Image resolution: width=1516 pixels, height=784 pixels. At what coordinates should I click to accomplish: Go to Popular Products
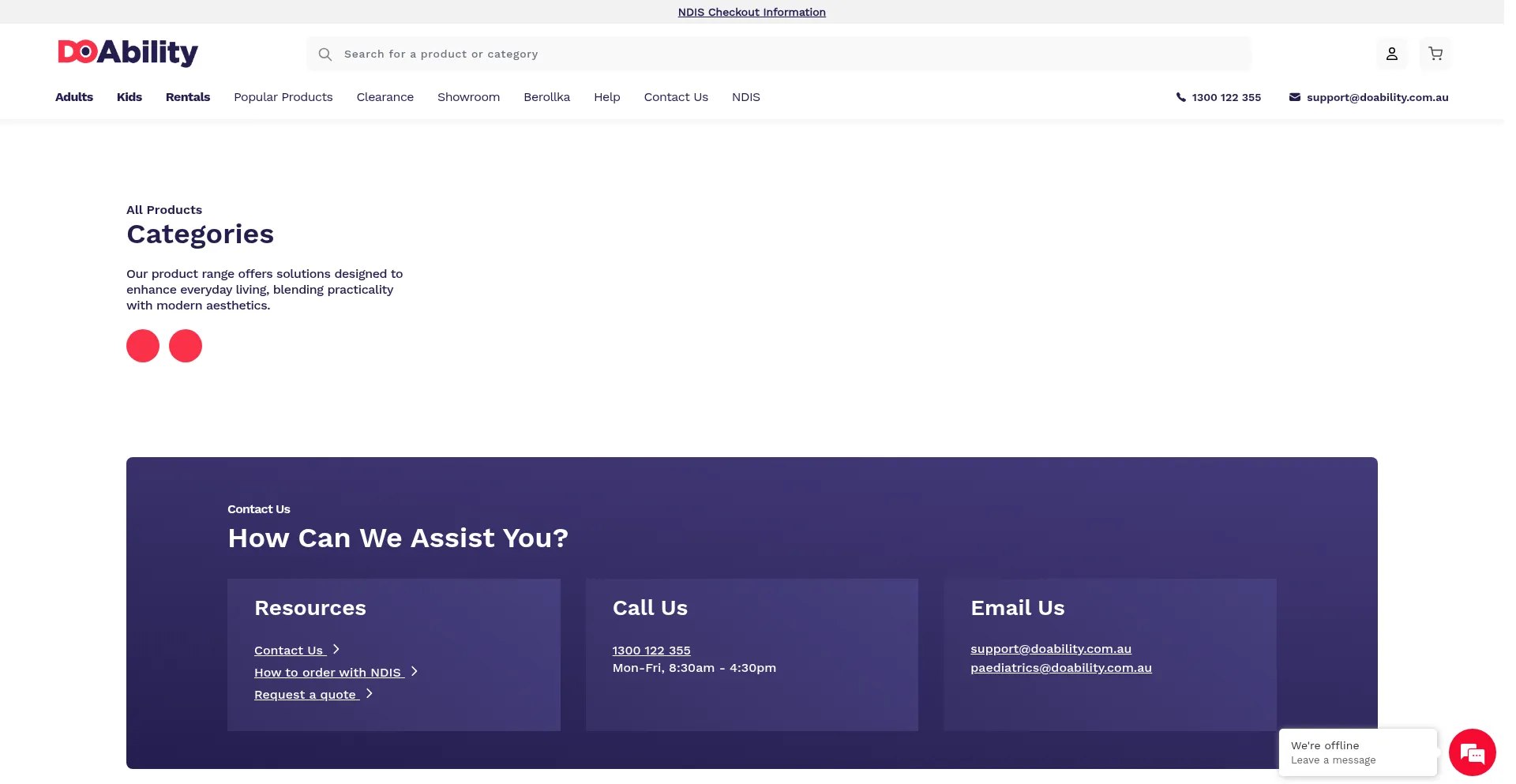click(x=283, y=97)
